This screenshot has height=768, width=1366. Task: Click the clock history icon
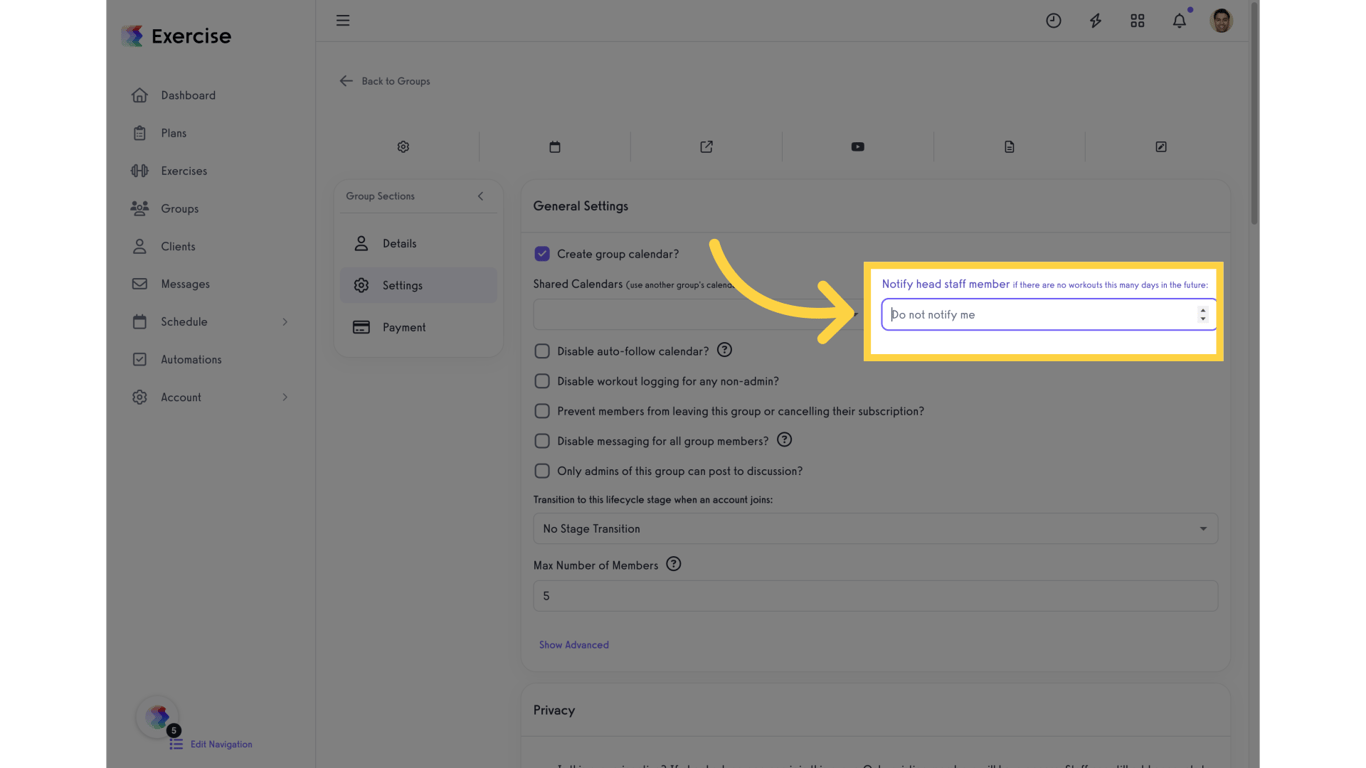(1053, 20)
